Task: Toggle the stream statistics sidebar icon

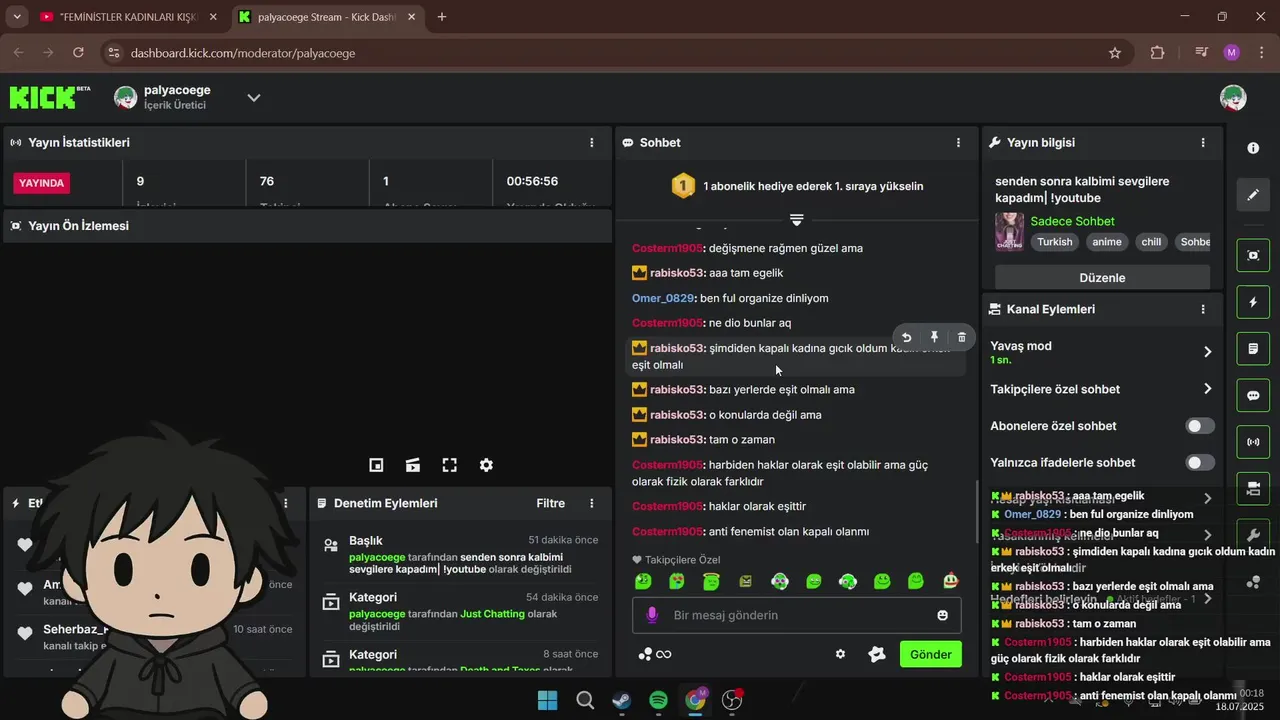Action: pyautogui.click(x=1253, y=442)
